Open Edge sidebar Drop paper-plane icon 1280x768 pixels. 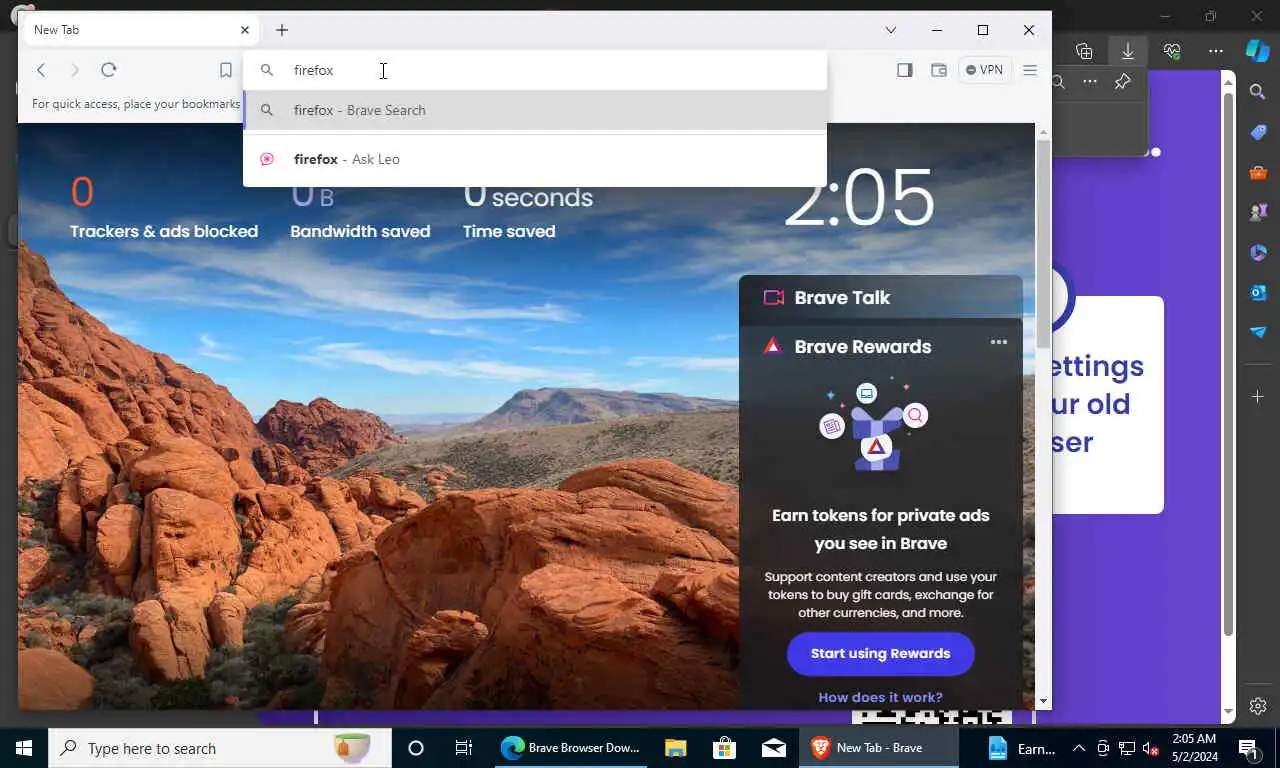pos(1258,332)
